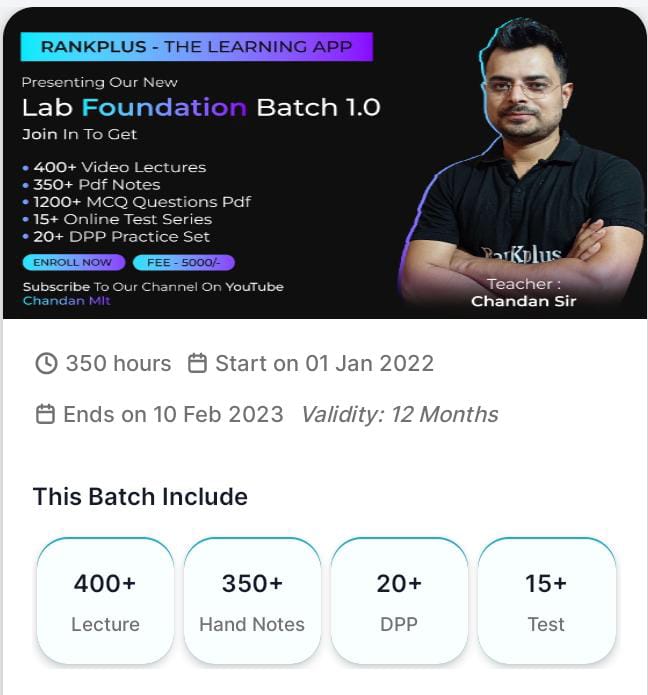Click the clock icon beside 350 hours
The image size is (648, 695).
[x=46, y=363]
